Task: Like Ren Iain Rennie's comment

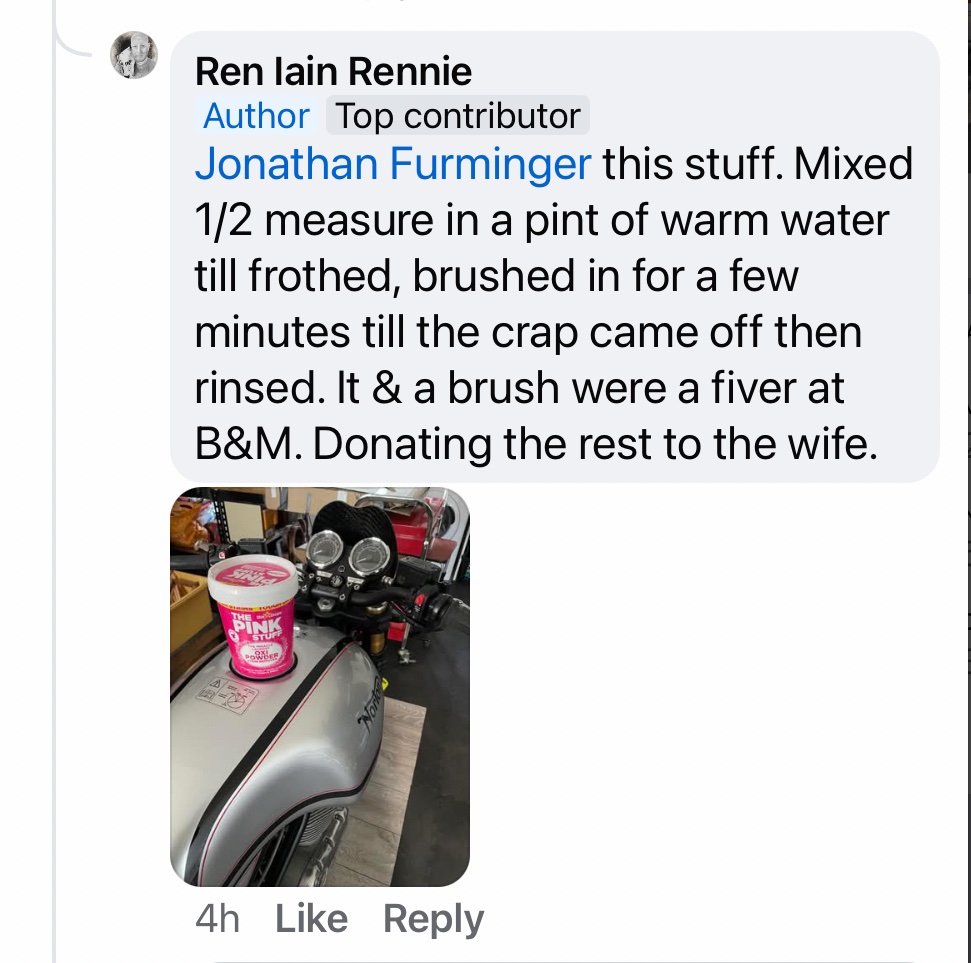Action: (311, 919)
